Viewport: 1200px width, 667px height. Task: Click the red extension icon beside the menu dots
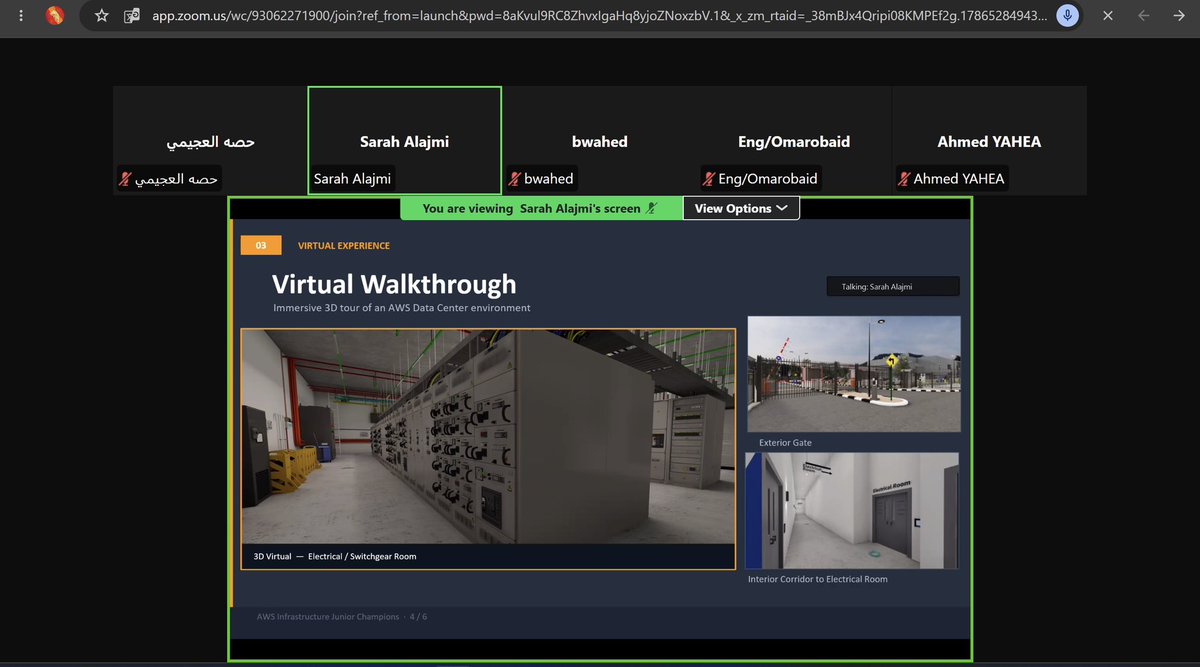(x=57, y=15)
